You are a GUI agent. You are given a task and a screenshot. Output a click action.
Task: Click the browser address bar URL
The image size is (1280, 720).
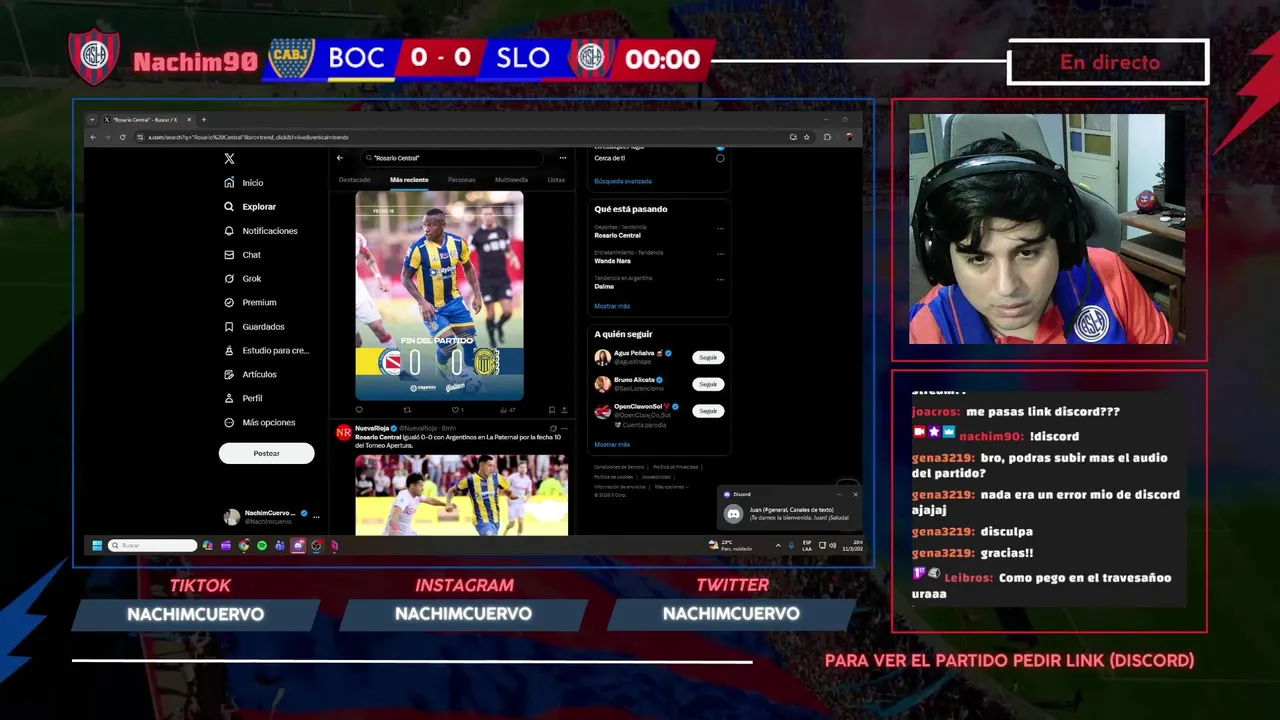pyautogui.click(x=248, y=137)
